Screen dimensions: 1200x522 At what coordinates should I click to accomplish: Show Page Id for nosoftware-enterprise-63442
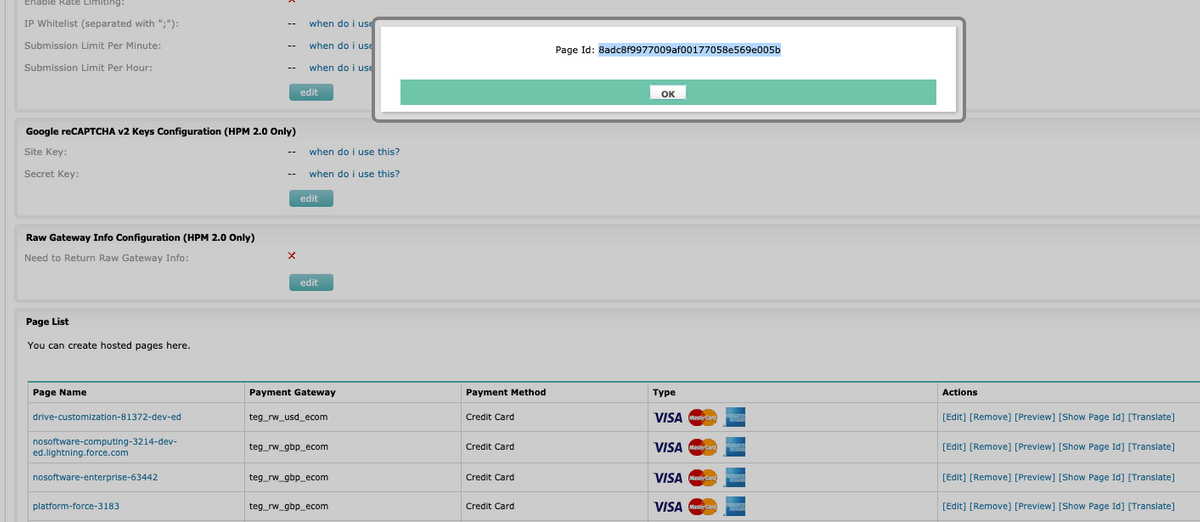tap(1092, 477)
